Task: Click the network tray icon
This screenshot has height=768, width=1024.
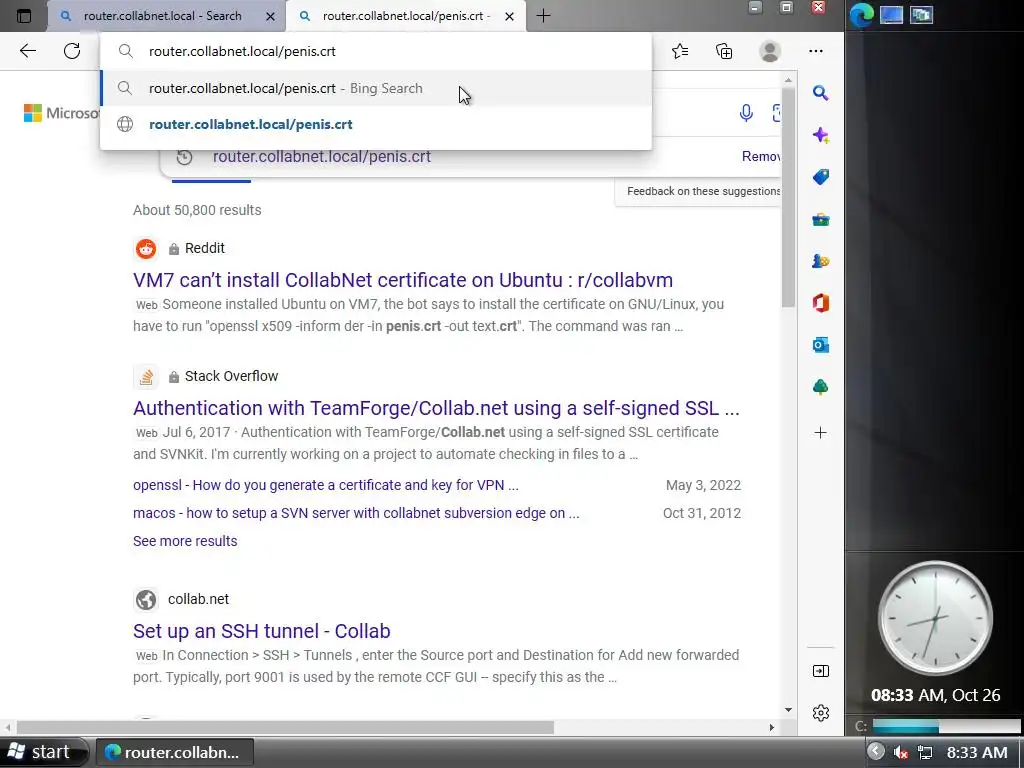Action: point(925,752)
